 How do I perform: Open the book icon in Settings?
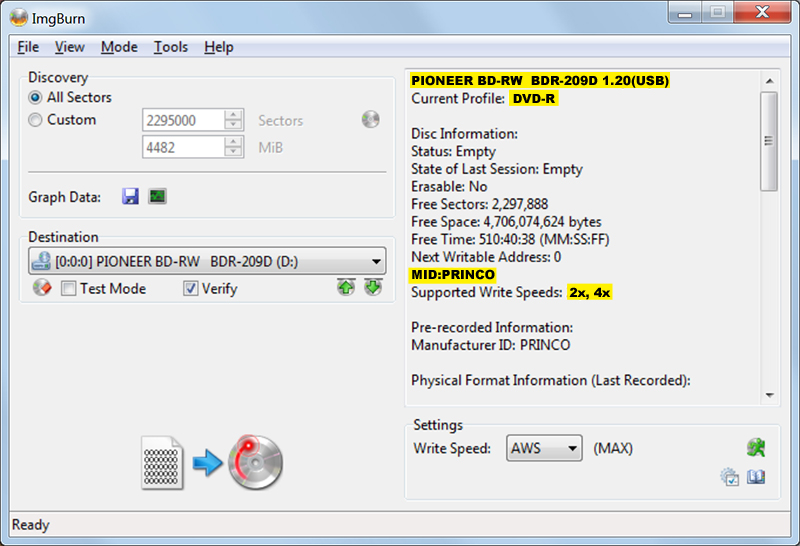pos(756,478)
